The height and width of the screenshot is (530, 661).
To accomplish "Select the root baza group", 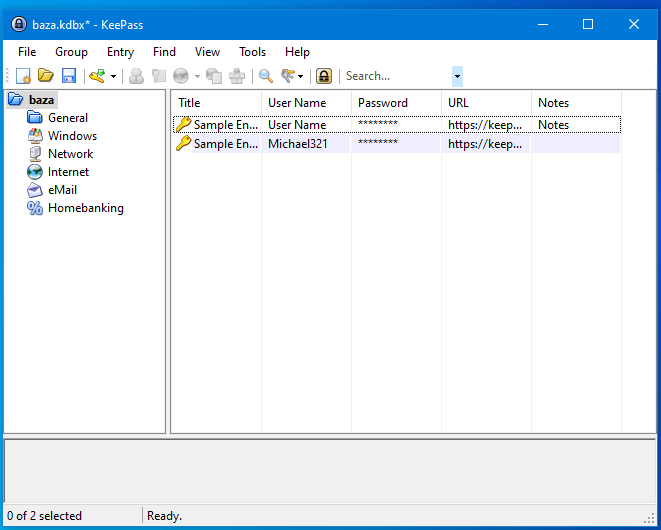I will click(x=41, y=100).
